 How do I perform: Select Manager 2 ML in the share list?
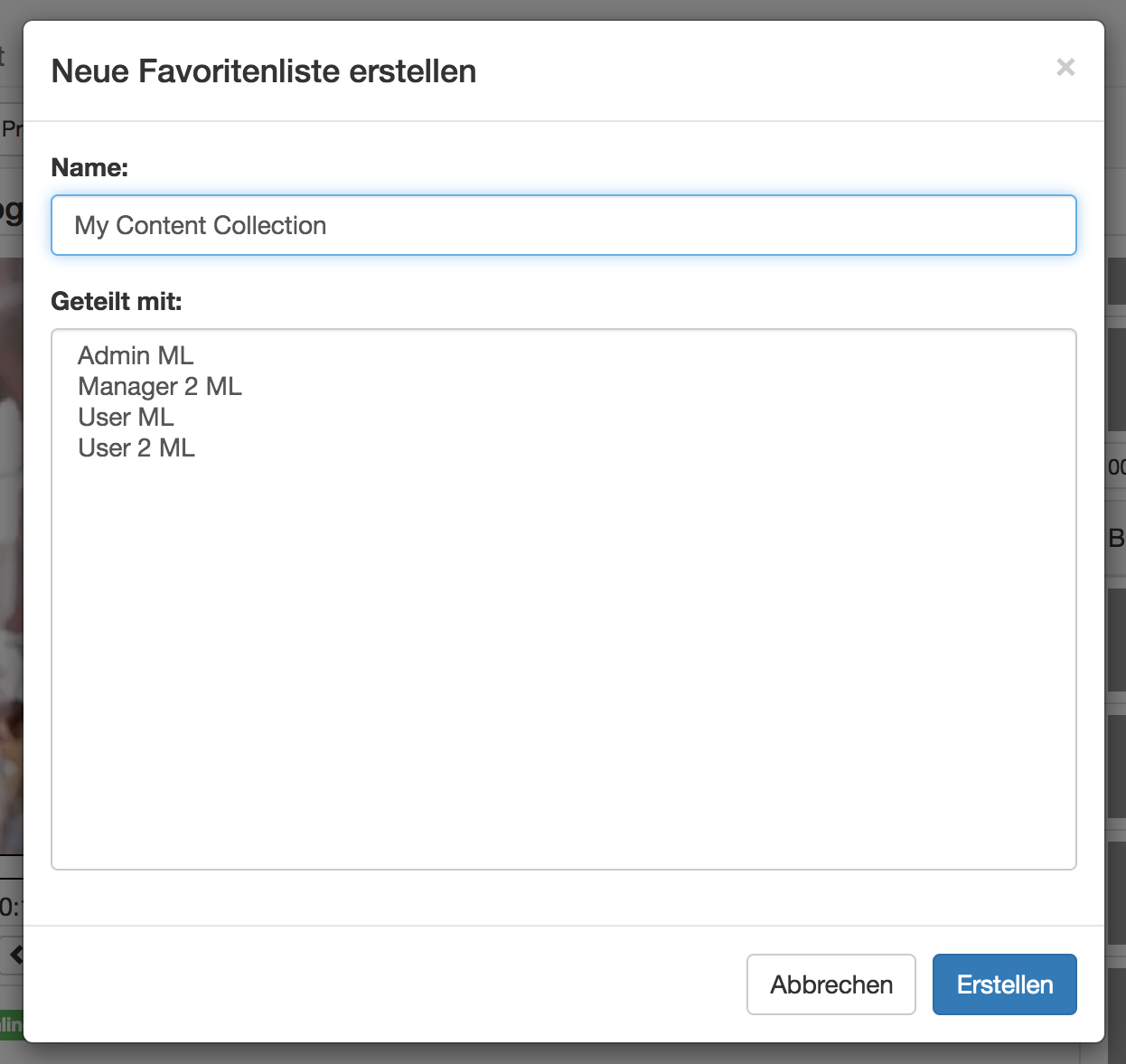point(160,386)
